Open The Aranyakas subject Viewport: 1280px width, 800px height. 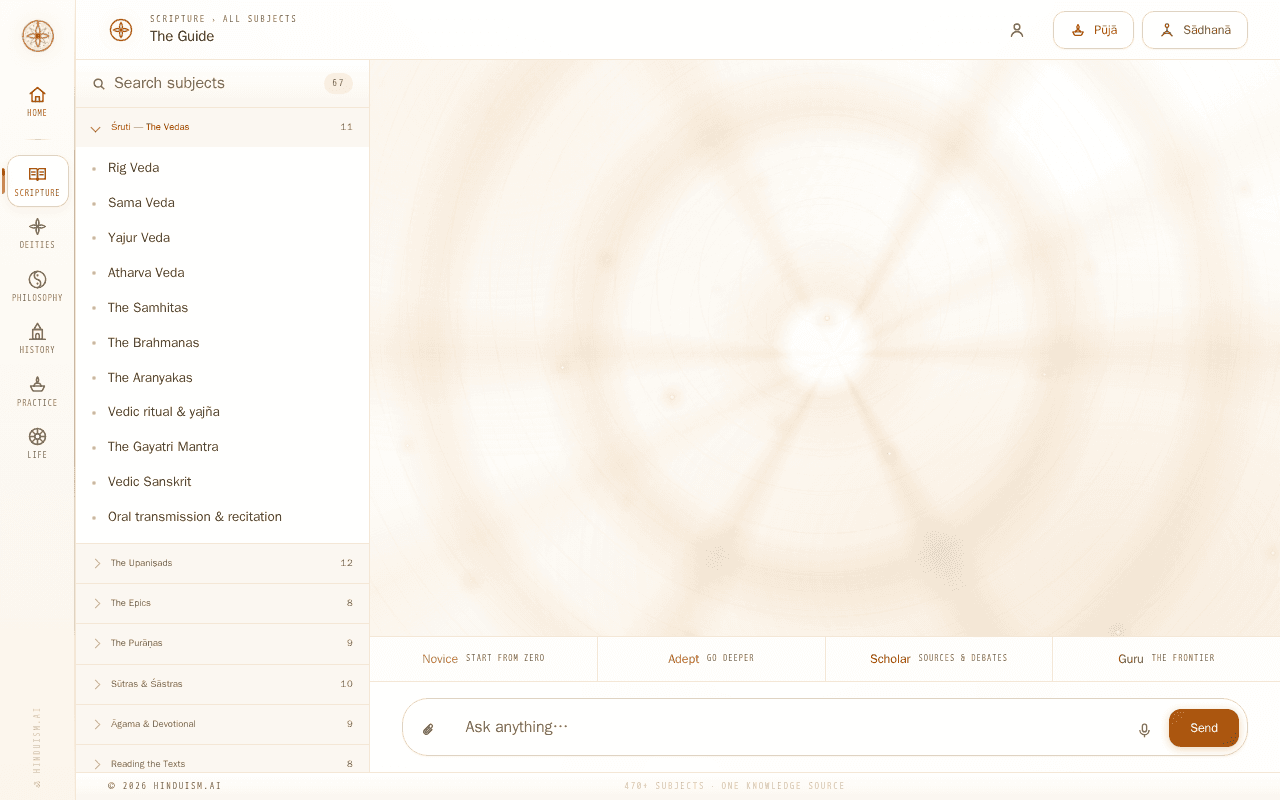click(x=222, y=378)
